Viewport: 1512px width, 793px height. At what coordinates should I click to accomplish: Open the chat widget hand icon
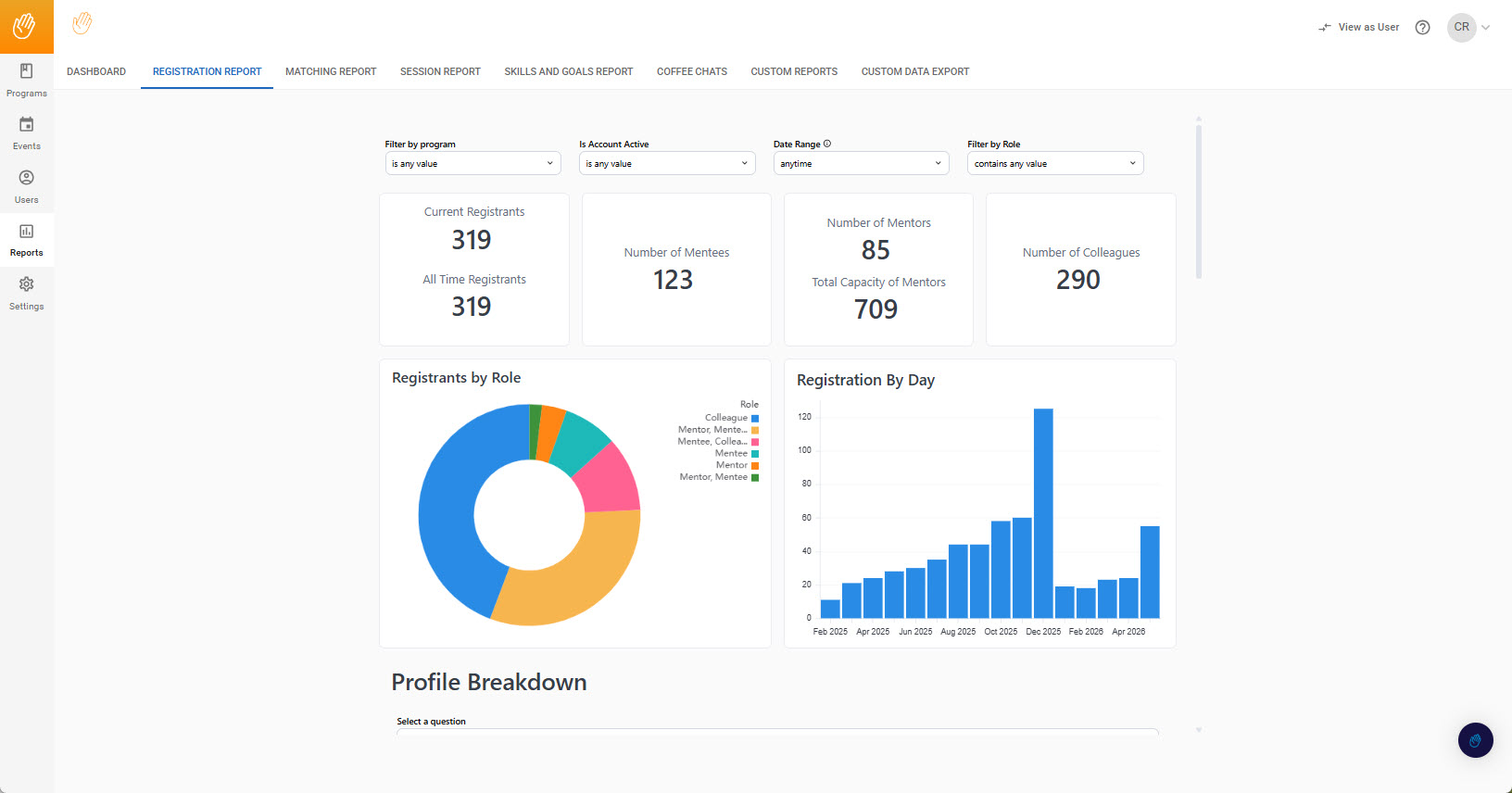tap(1476, 740)
